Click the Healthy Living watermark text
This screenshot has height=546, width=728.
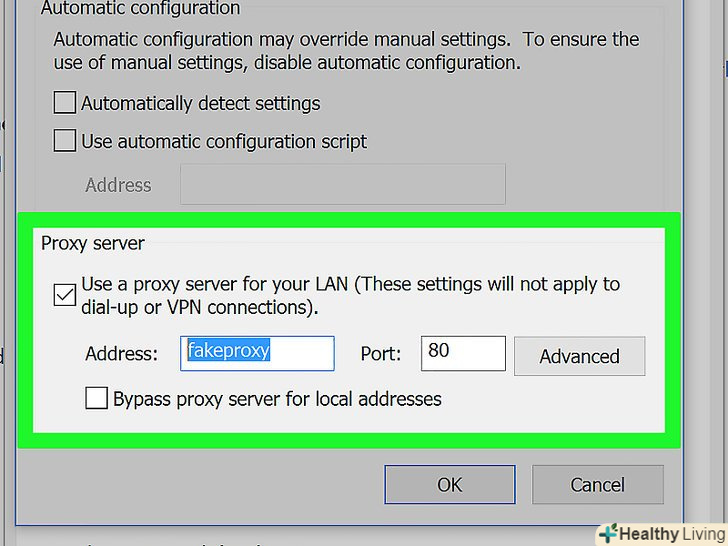pos(671,534)
